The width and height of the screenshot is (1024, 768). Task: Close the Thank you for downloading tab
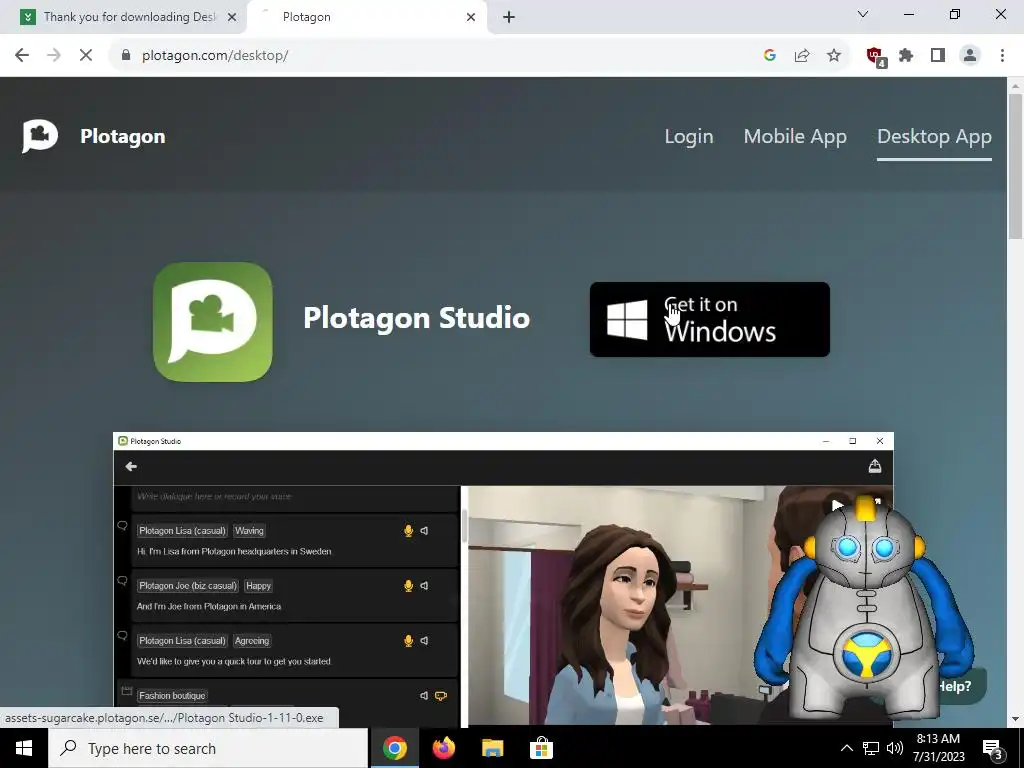[x=232, y=17]
